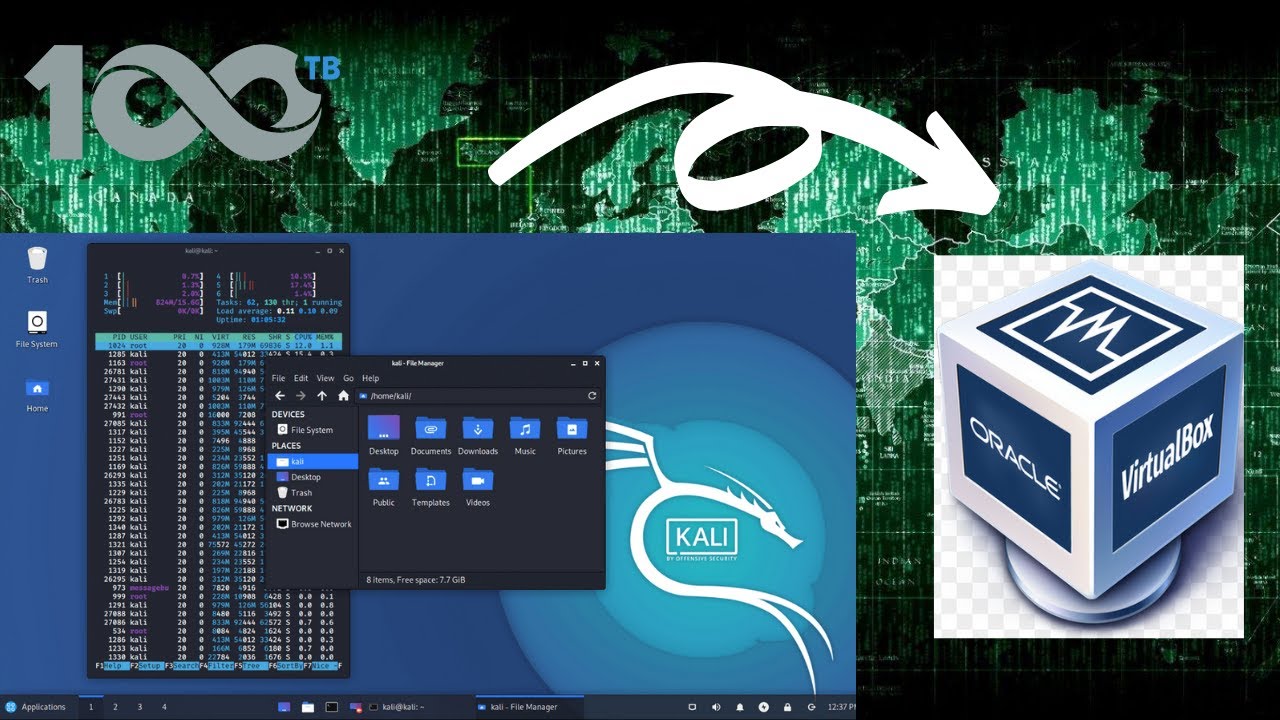Click the USER column header in htop

[140, 336]
